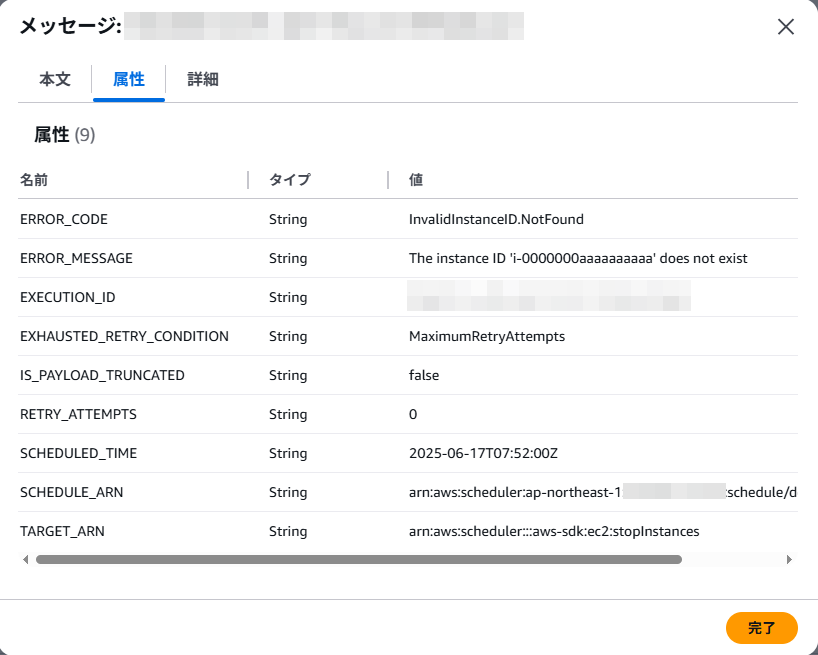Select the TARGET_ARN attribute name
This screenshot has height=655, width=818.
point(62,531)
